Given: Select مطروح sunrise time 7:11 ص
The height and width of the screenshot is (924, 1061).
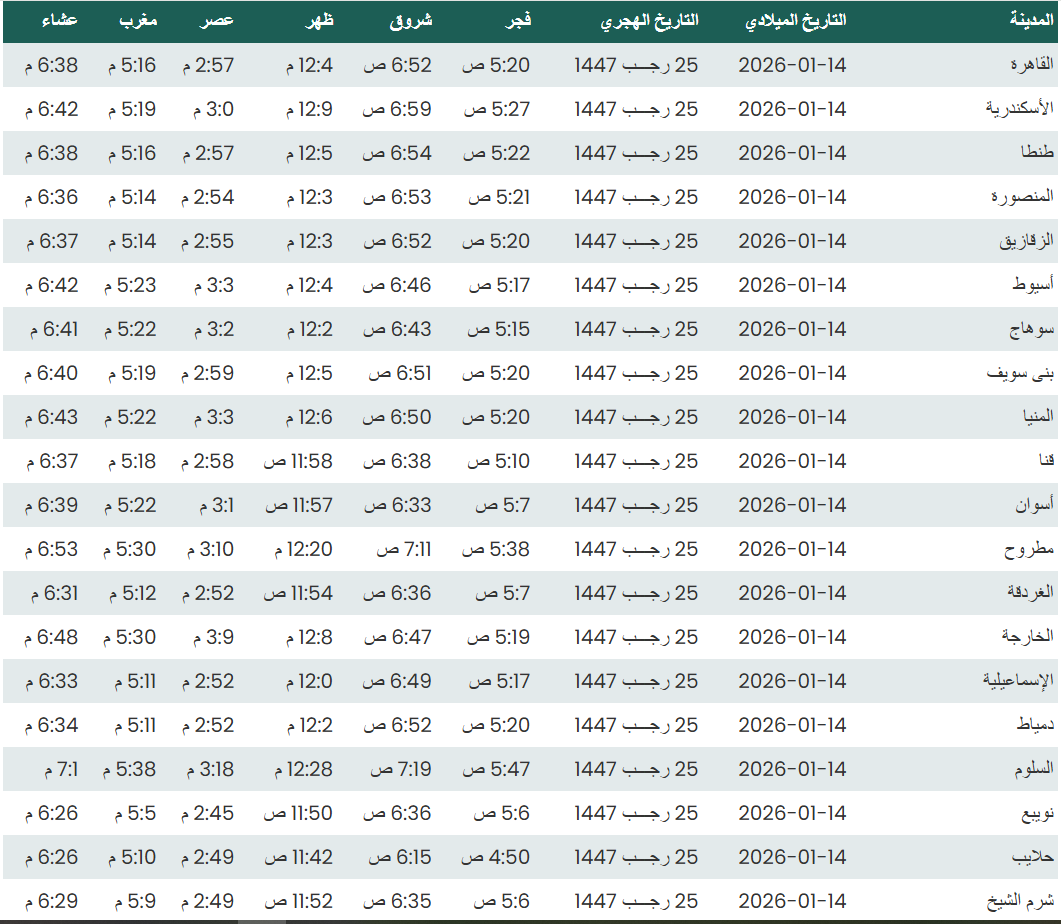Looking at the screenshot, I should click(x=403, y=549).
